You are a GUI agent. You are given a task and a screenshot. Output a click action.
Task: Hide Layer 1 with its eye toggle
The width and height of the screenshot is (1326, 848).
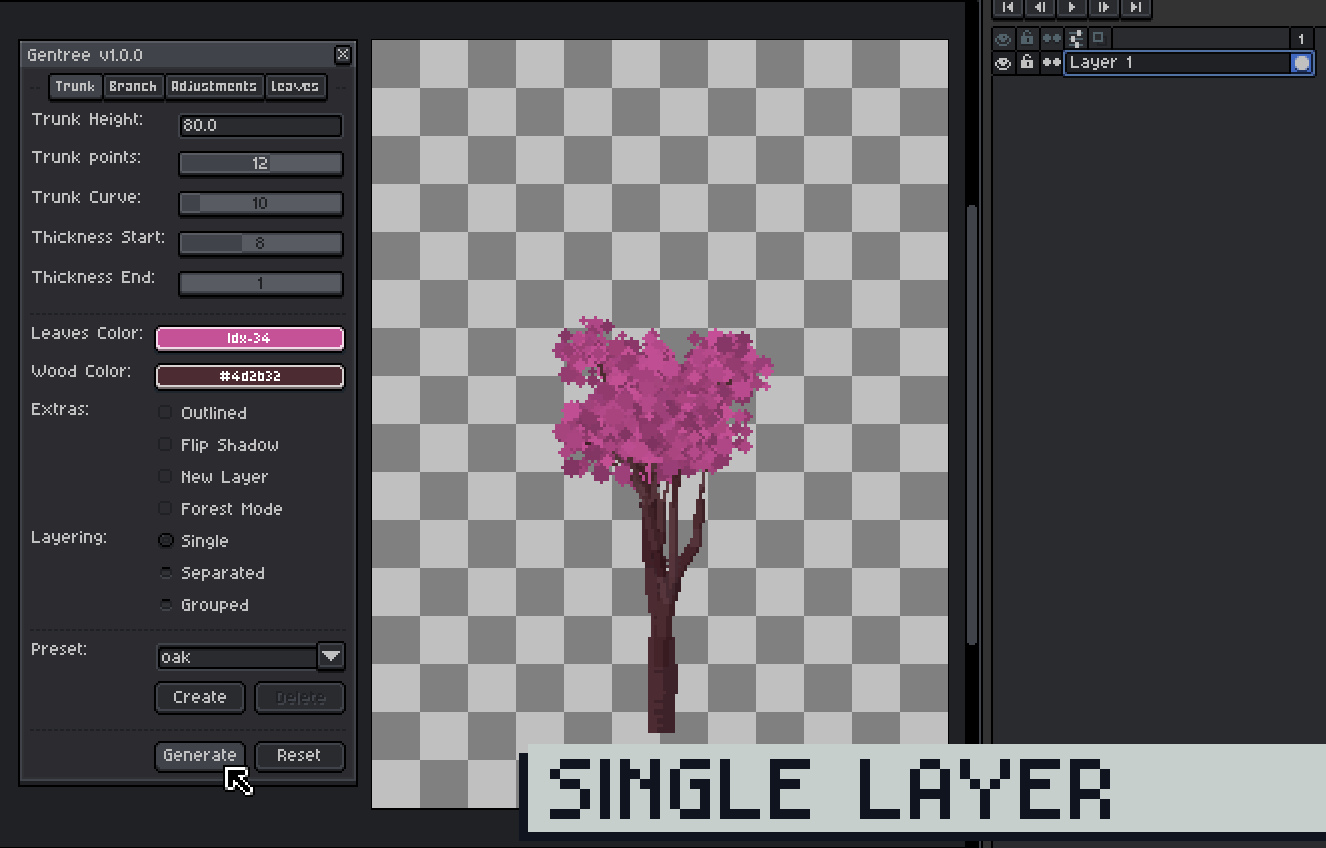1003,62
